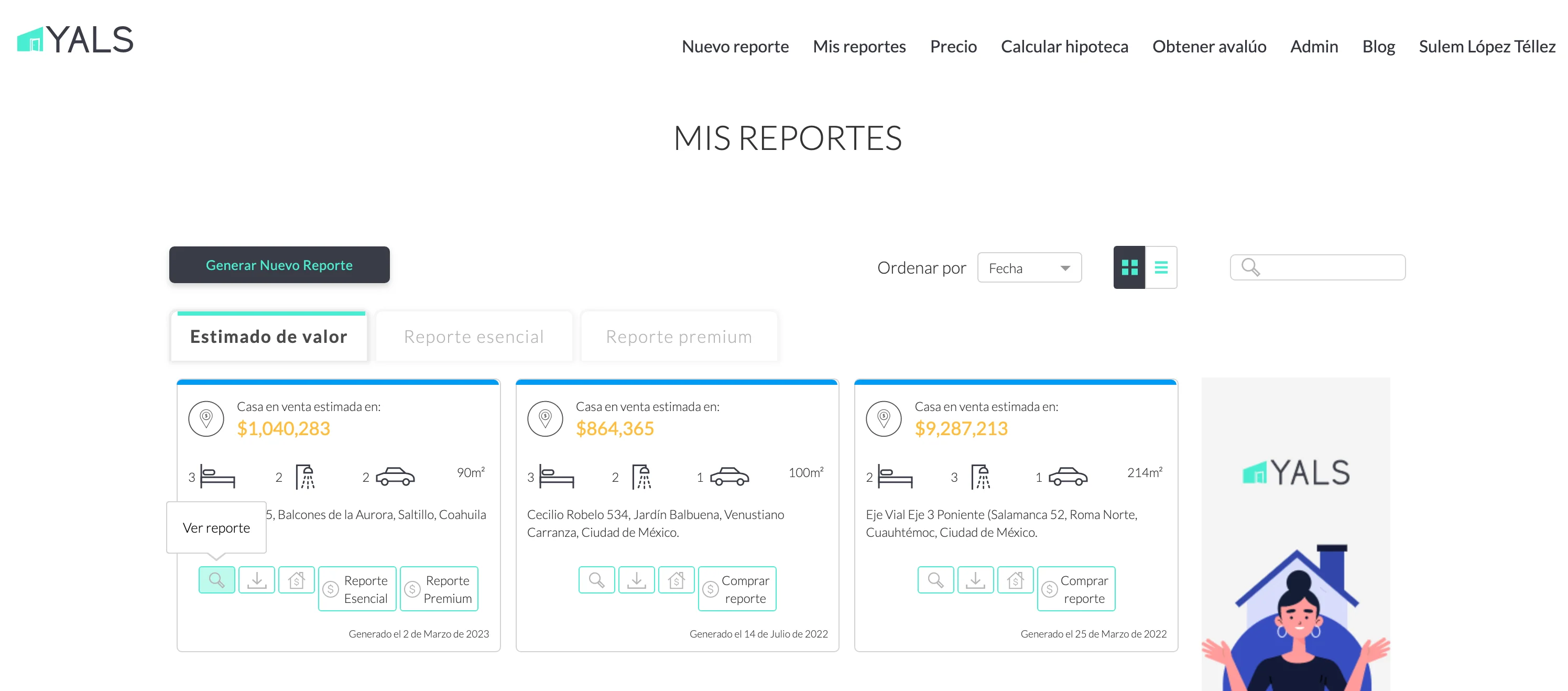Download the Cecilio Robelo 534 report
The height and width of the screenshot is (691, 1568).
(x=636, y=579)
